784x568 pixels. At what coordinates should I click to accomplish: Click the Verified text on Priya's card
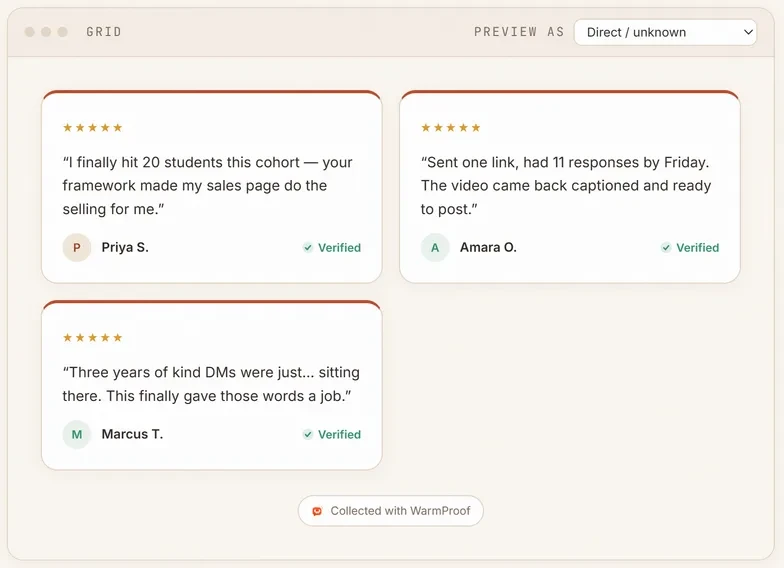340,248
